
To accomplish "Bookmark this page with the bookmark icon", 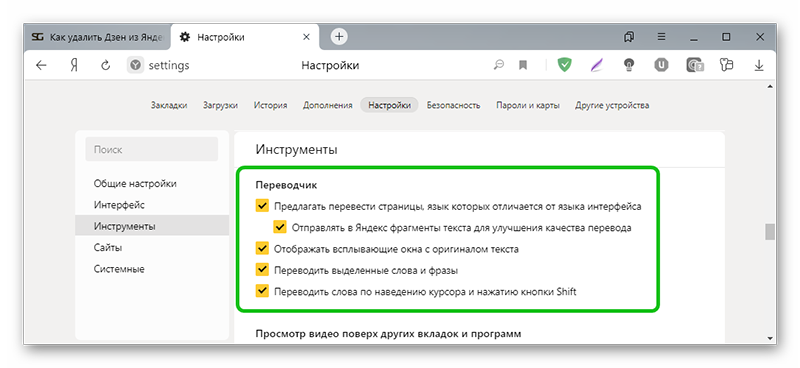I will (523, 65).
